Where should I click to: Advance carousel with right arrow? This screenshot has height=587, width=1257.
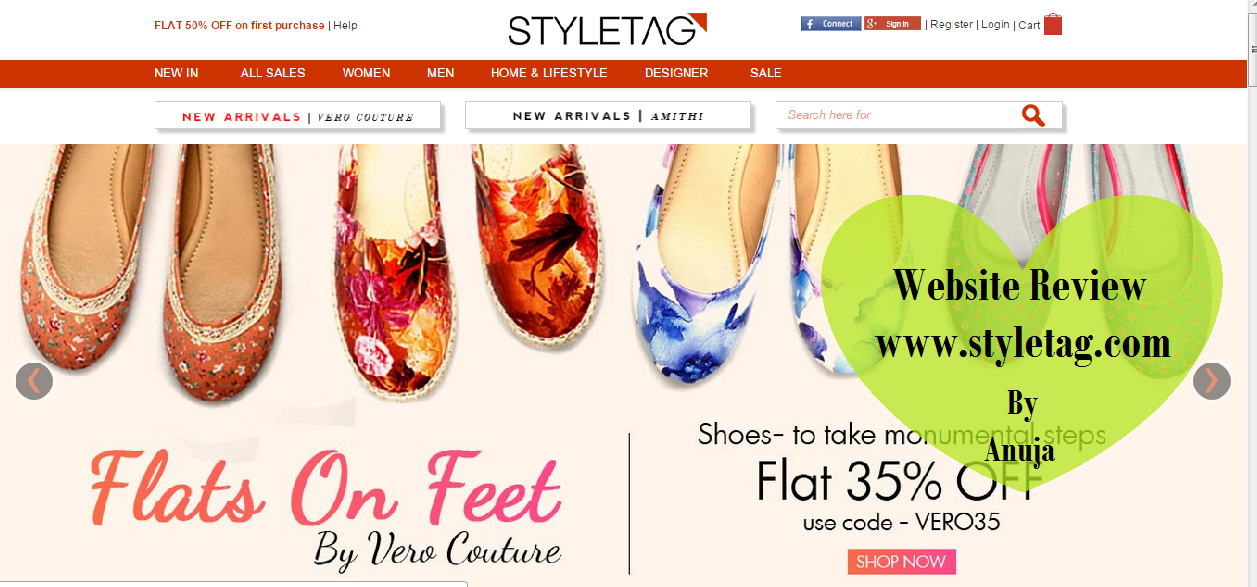click(x=1212, y=381)
